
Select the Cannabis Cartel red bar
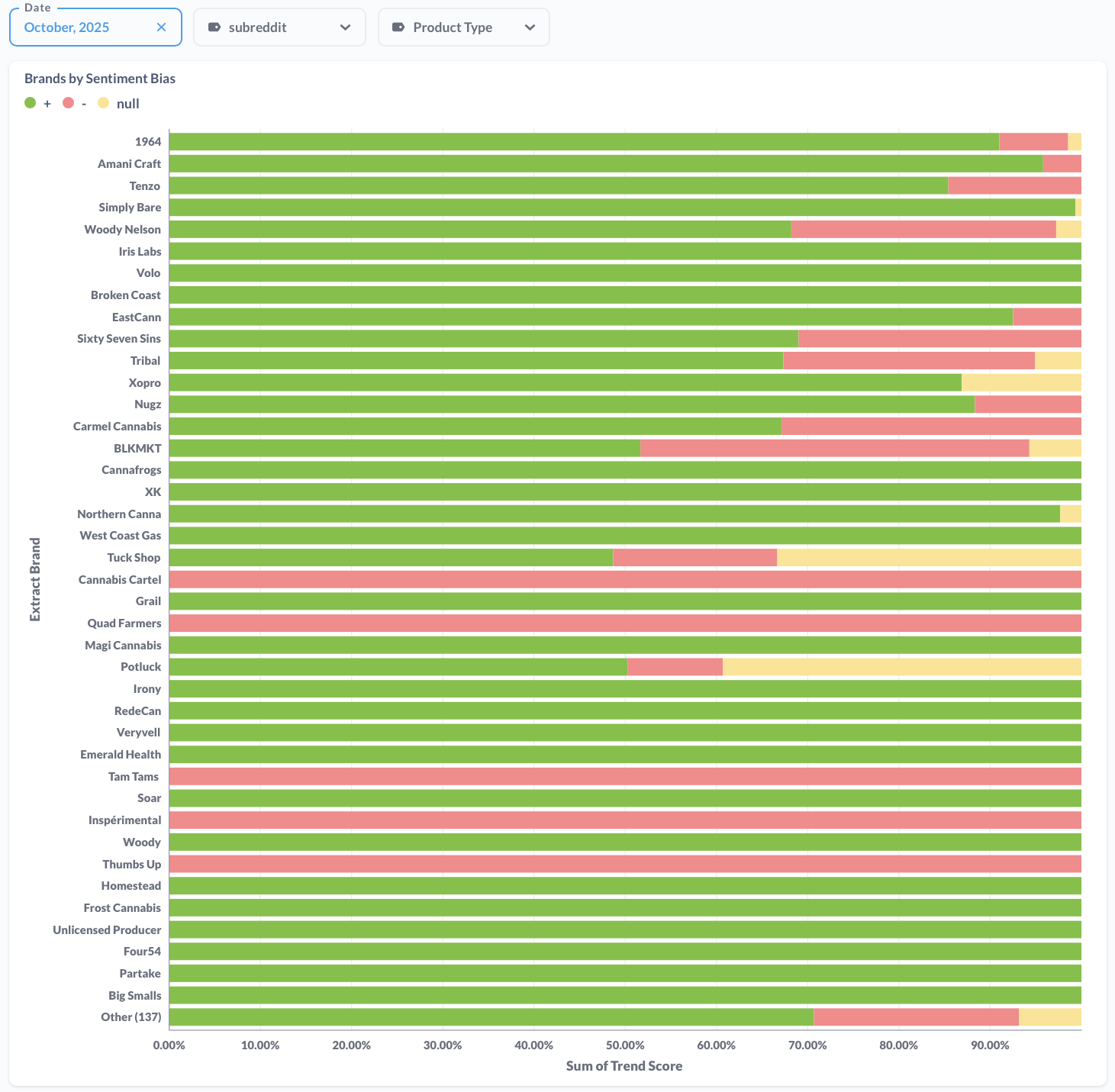(624, 580)
